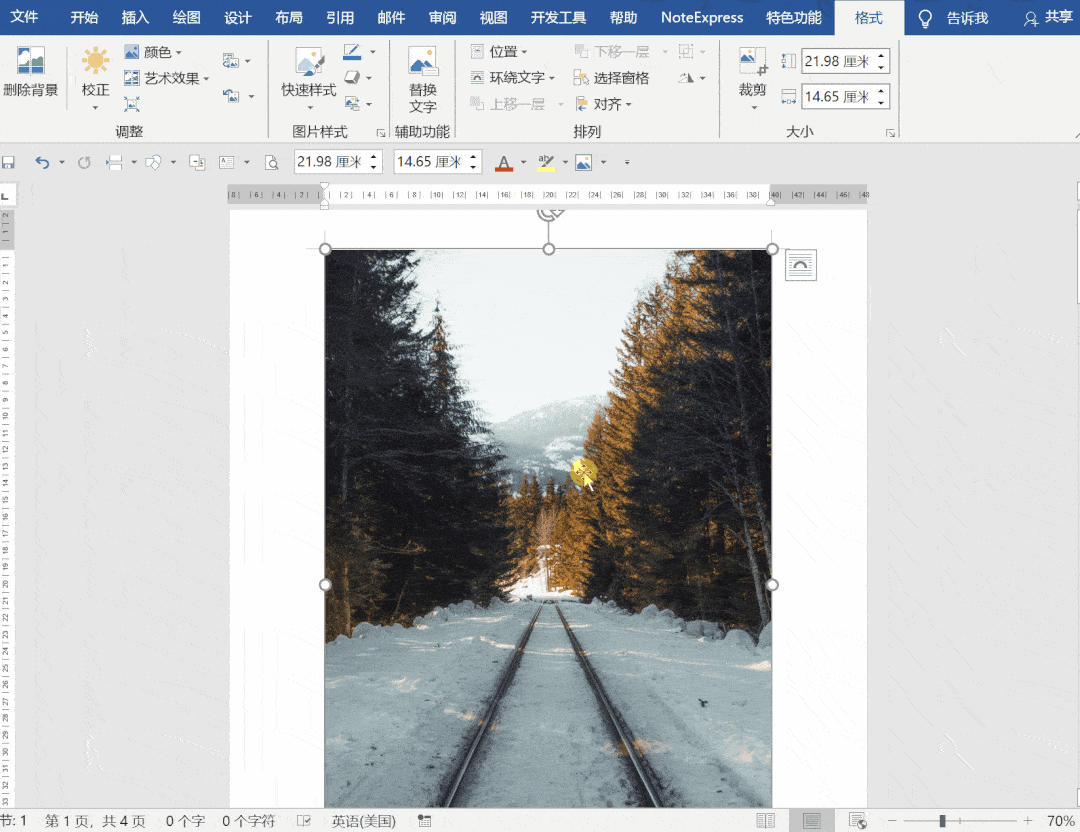The width and height of the screenshot is (1080, 832).
Task: Click the undo arrow in quick access toolbar
Action: point(41,162)
